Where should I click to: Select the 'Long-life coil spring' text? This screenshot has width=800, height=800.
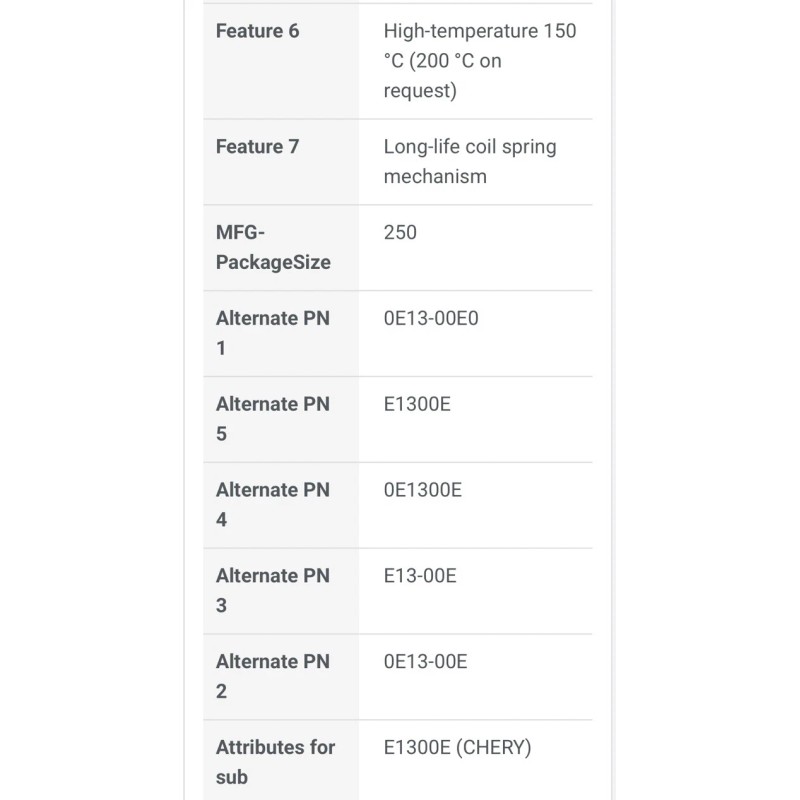click(469, 147)
